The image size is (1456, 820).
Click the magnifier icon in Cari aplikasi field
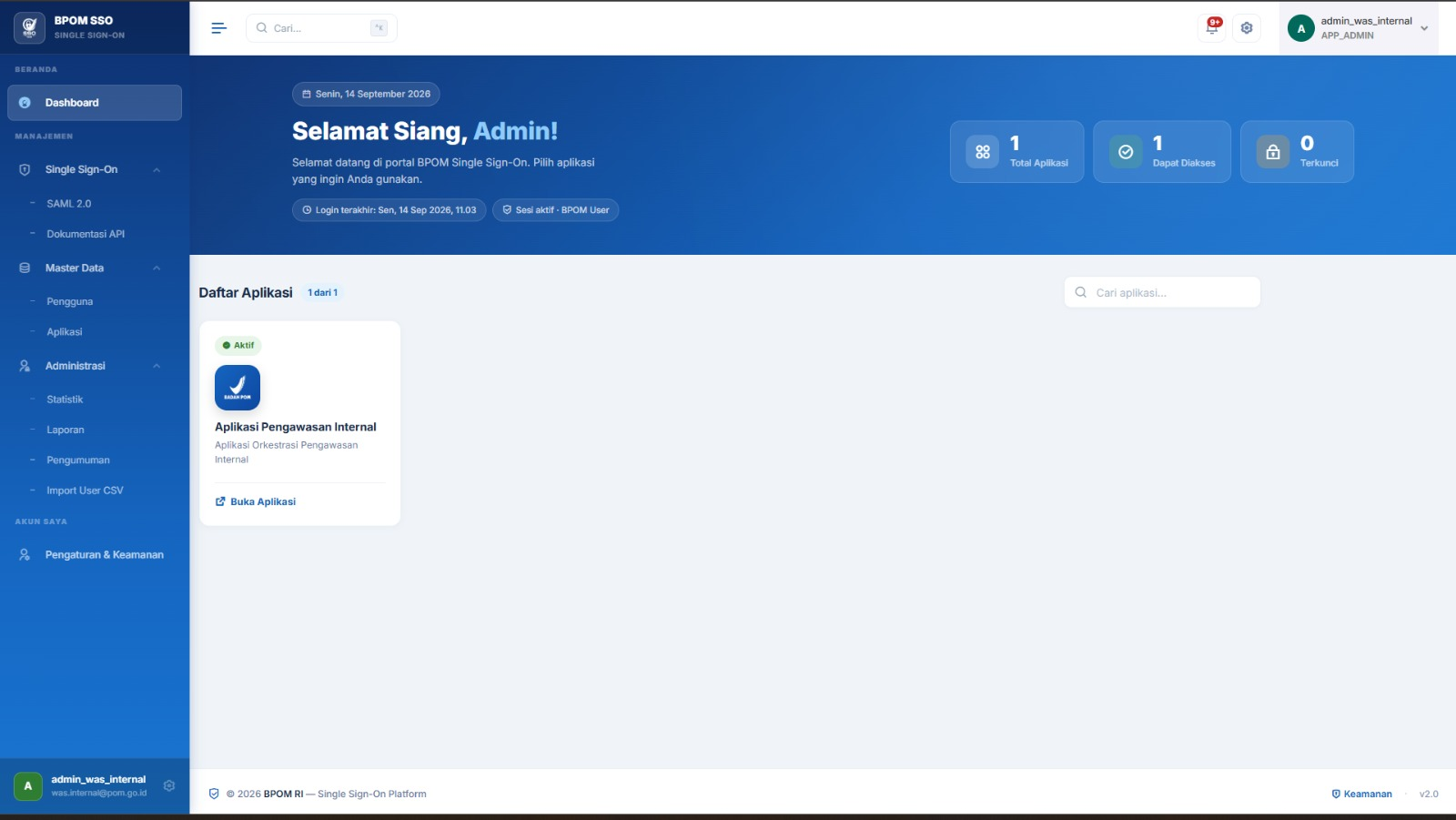1081,292
